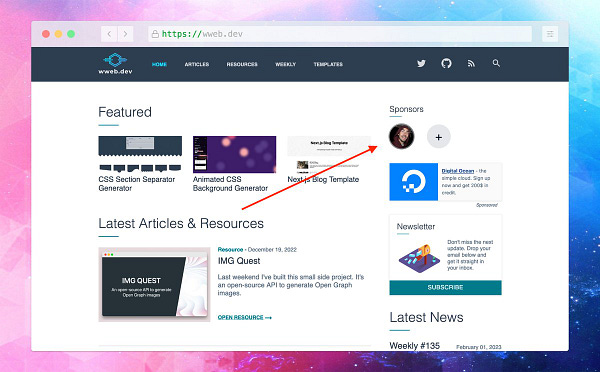Image resolution: width=600 pixels, height=372 pixels.
Task: Click the Featured section heading
Action: [125, 112]
